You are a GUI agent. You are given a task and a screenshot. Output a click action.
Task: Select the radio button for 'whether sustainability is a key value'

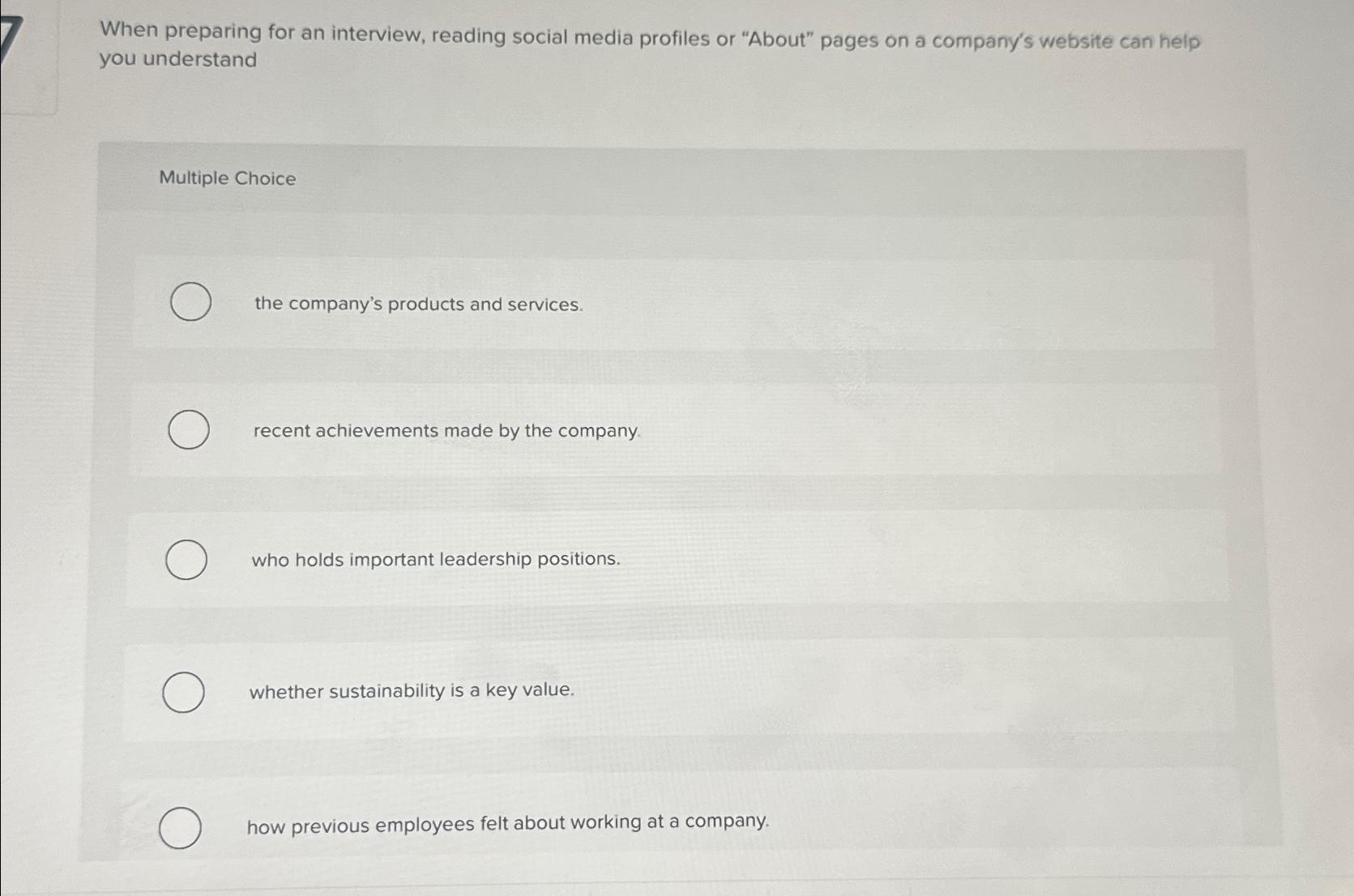pyautogui.click(x=182, y=690)
